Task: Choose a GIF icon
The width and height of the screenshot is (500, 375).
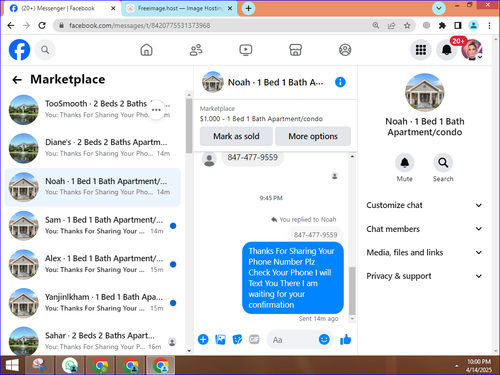Action: tap(254, 340)
